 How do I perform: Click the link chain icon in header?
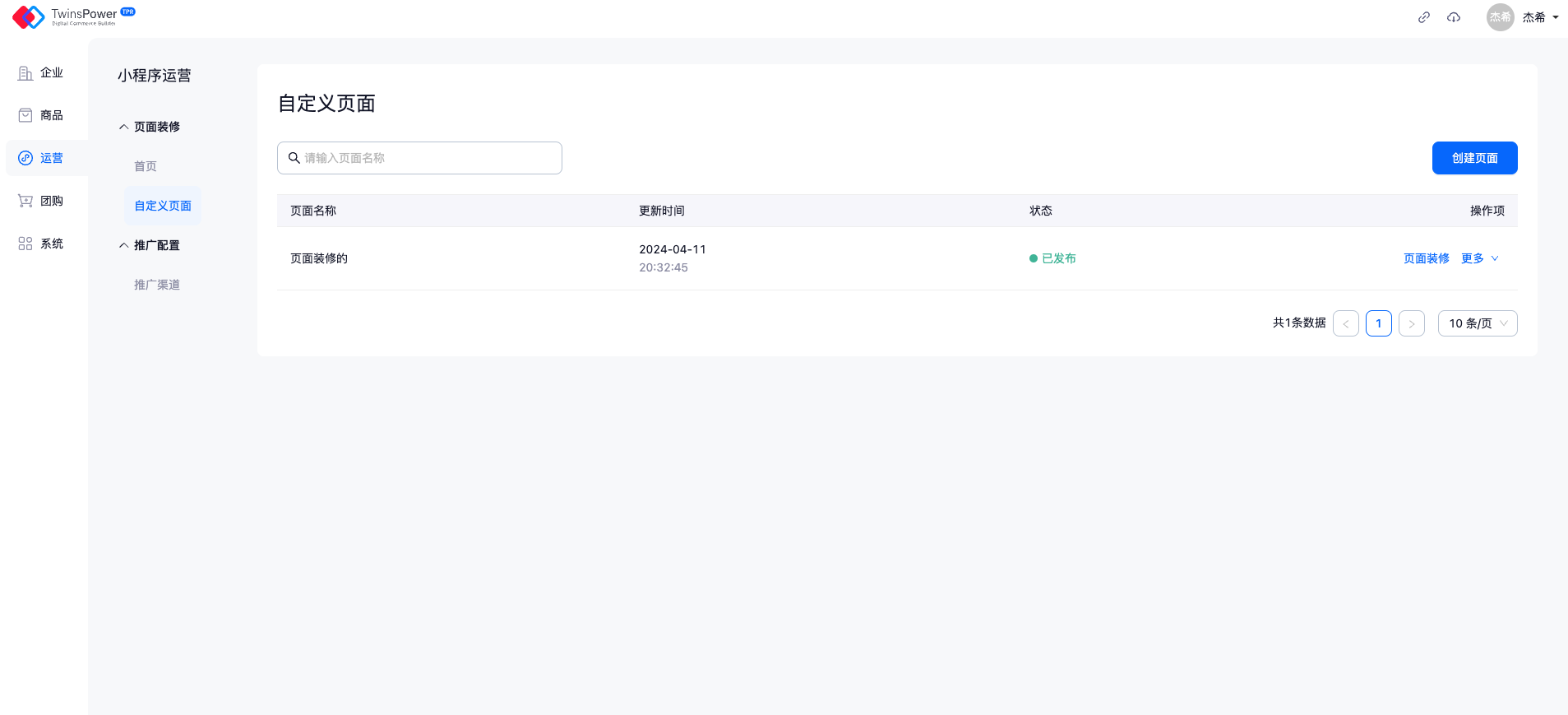click(1424, 17)
